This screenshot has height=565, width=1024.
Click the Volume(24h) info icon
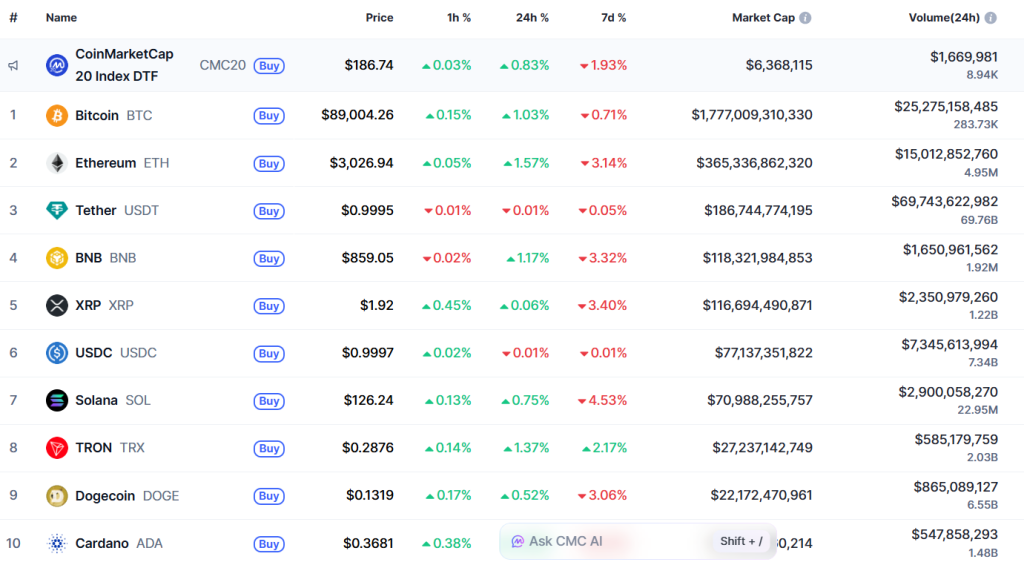(x=990, y=18)
